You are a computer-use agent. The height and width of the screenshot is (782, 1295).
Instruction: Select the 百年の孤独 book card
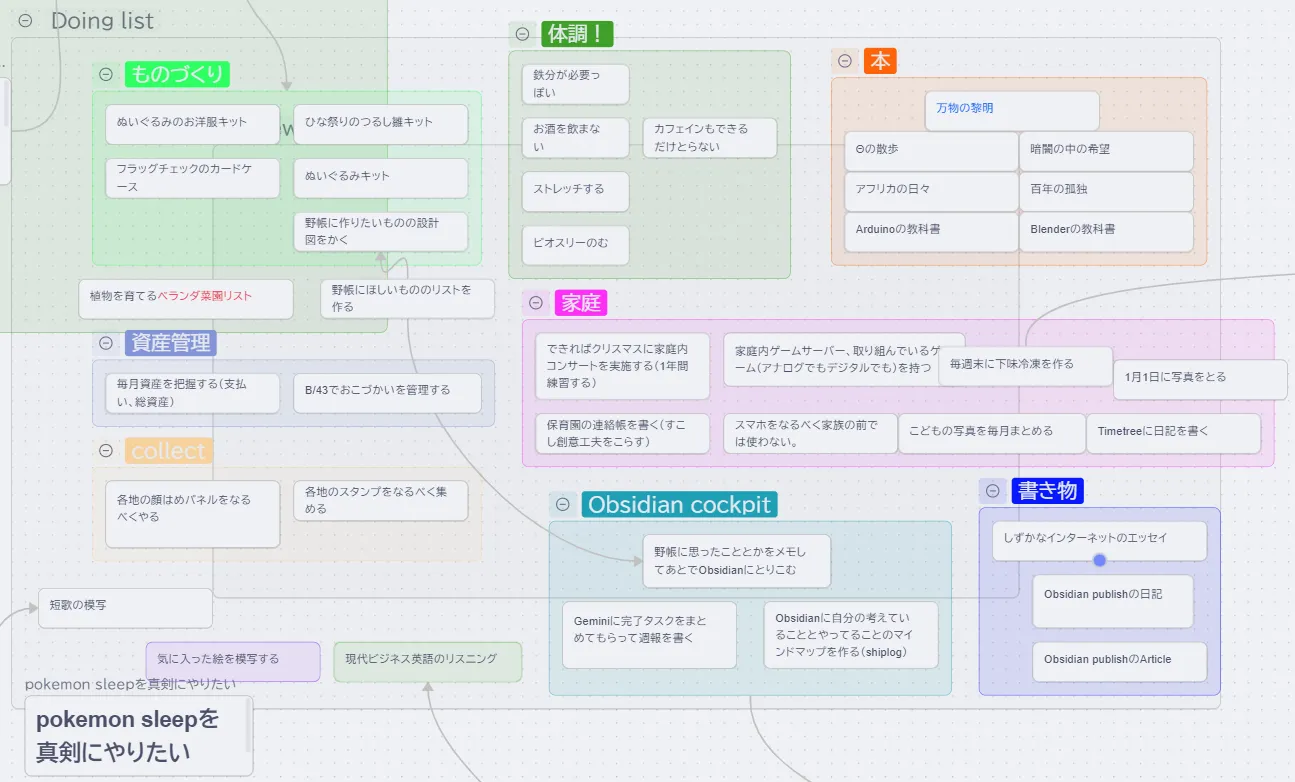coord(1107,191)
